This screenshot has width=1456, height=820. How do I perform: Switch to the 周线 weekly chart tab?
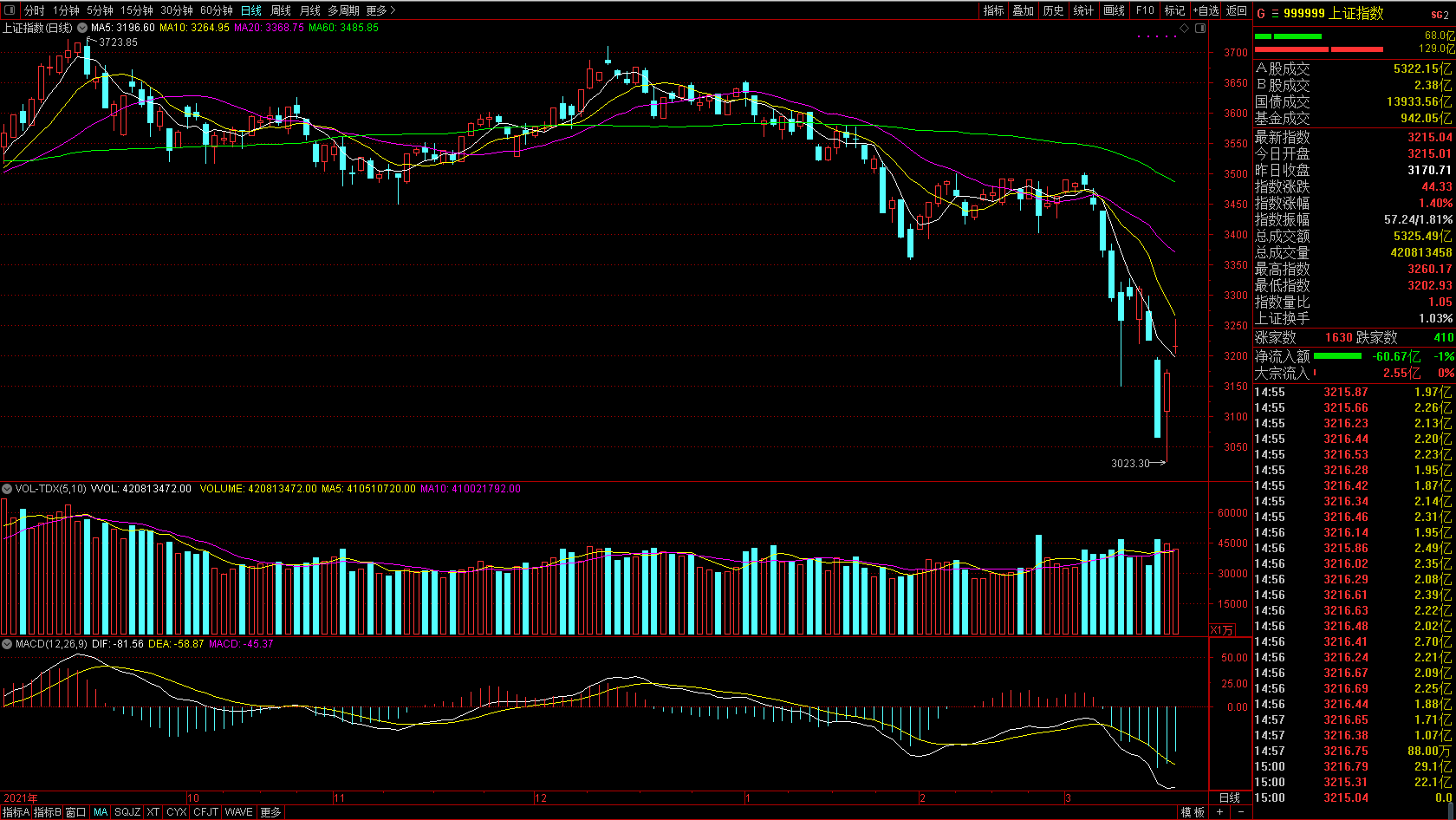pyautogui.click(x=281, y=10)
